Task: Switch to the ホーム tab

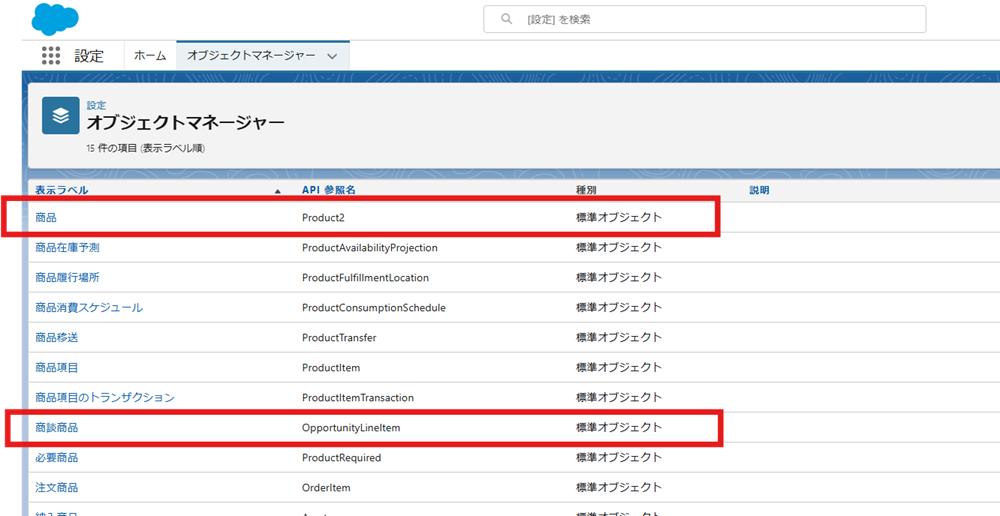Action: (150, 55)
